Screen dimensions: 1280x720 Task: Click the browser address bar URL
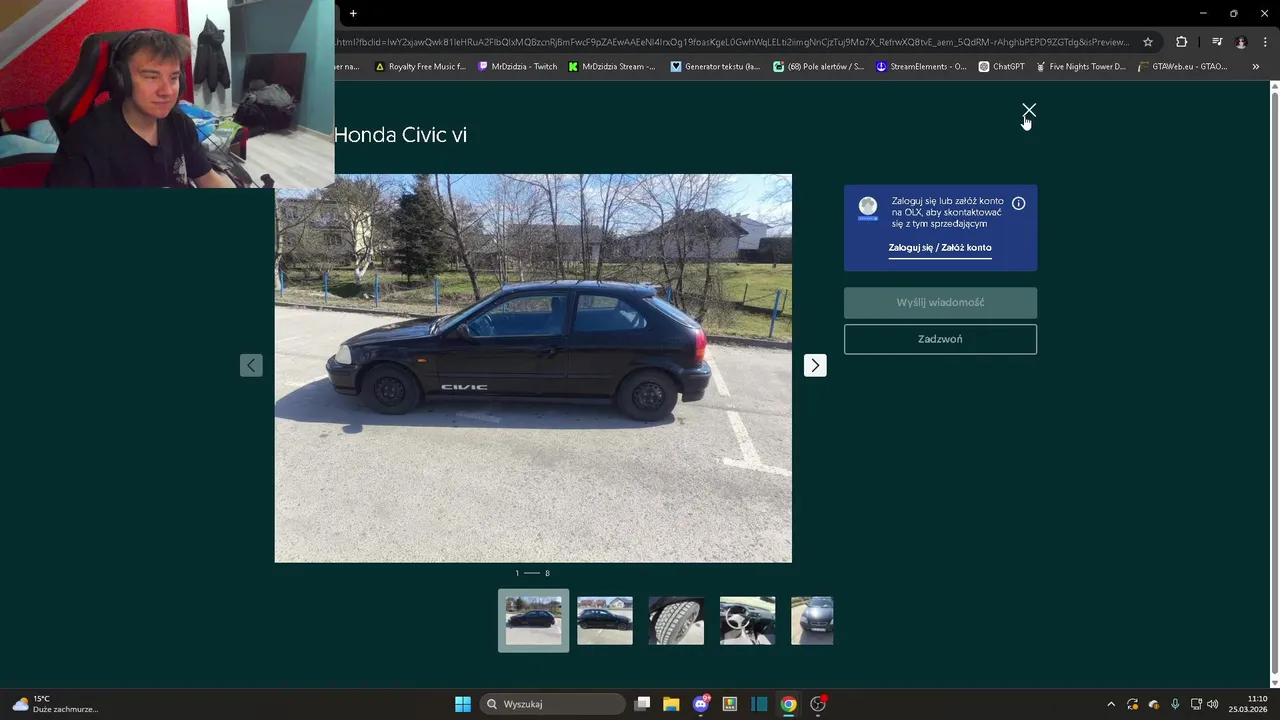pos(732,42)
